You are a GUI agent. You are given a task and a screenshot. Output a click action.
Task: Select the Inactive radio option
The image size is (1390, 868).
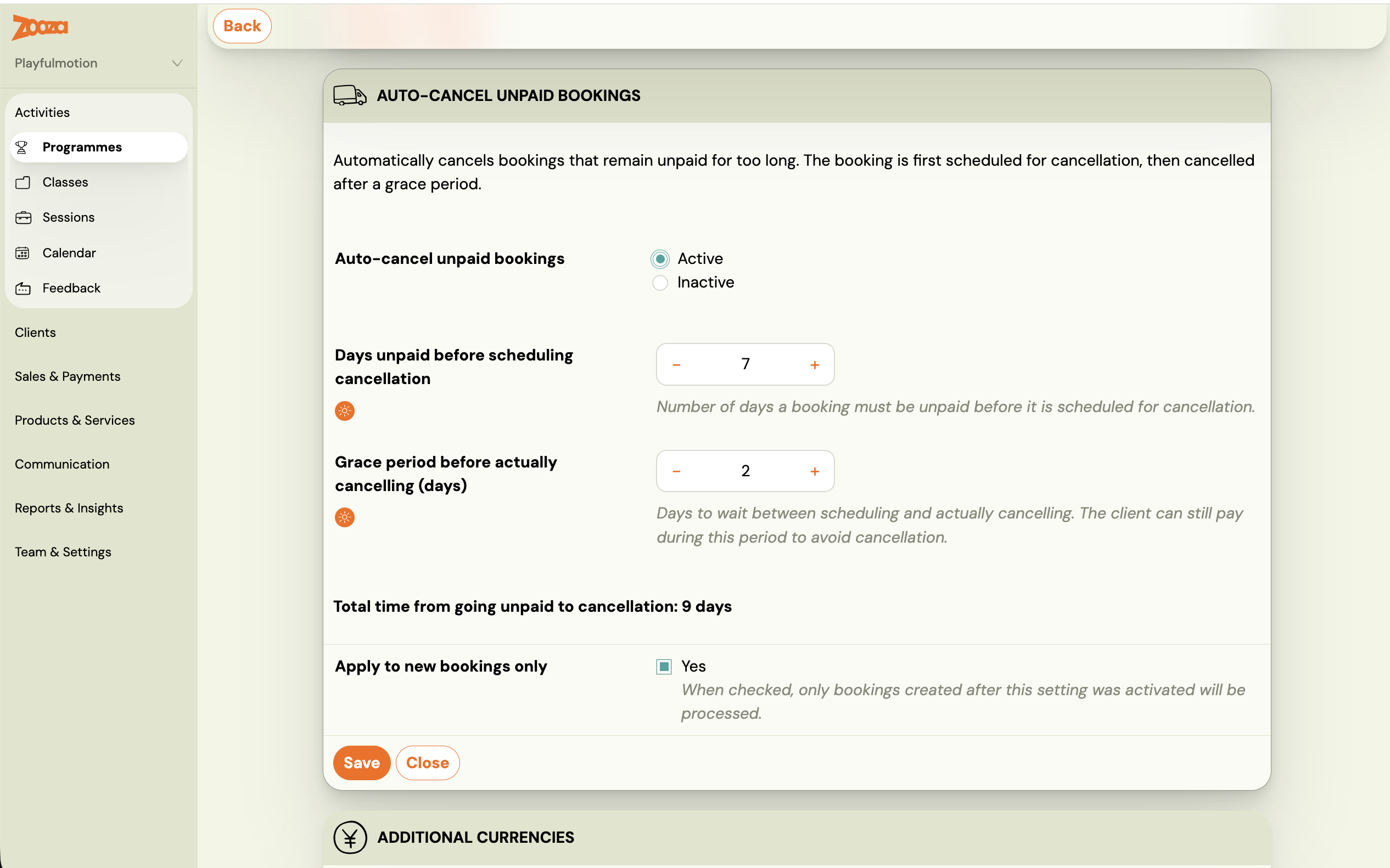coord(660,283)
